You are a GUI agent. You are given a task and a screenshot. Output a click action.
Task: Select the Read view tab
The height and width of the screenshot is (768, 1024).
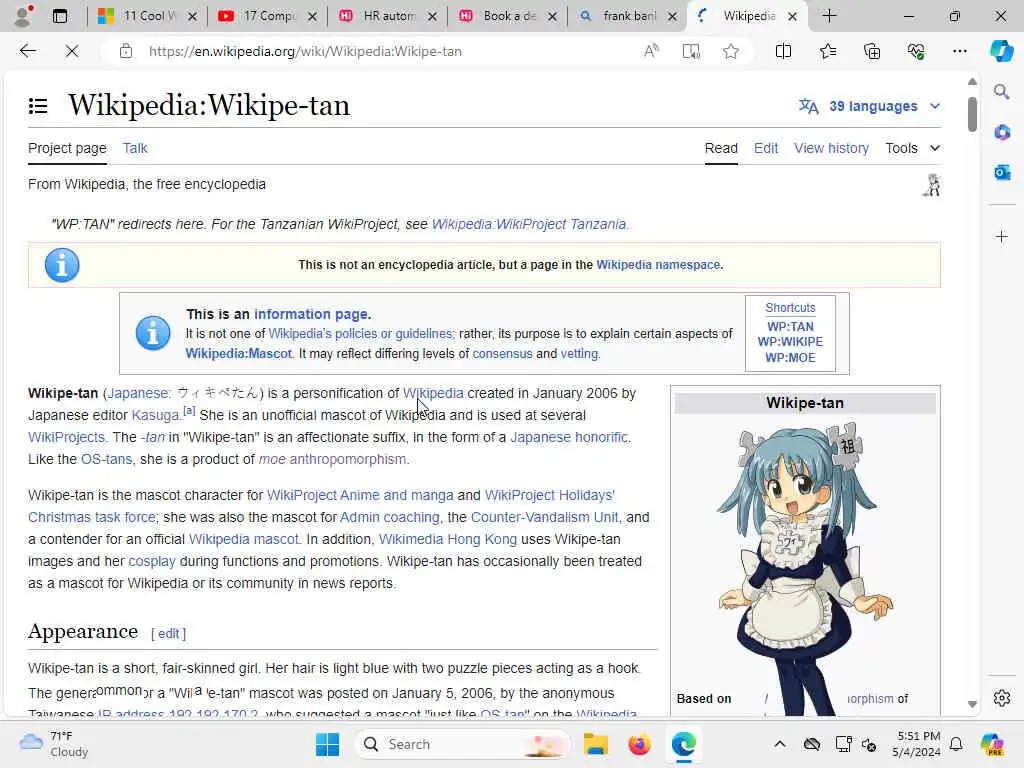point(721,148)
